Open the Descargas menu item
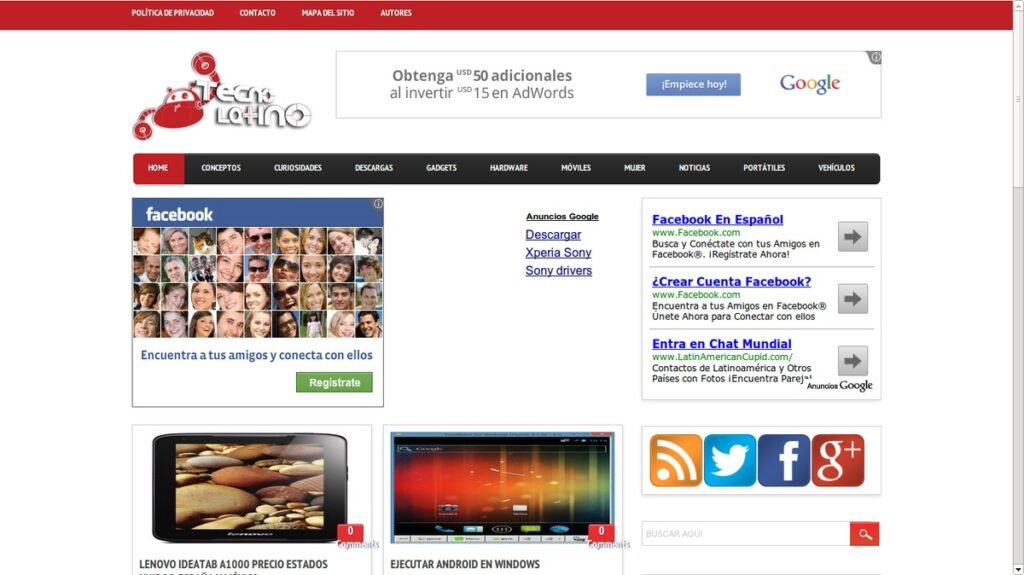The height and width of the screenshot is (575, 1024). click(x=374, y=168)
